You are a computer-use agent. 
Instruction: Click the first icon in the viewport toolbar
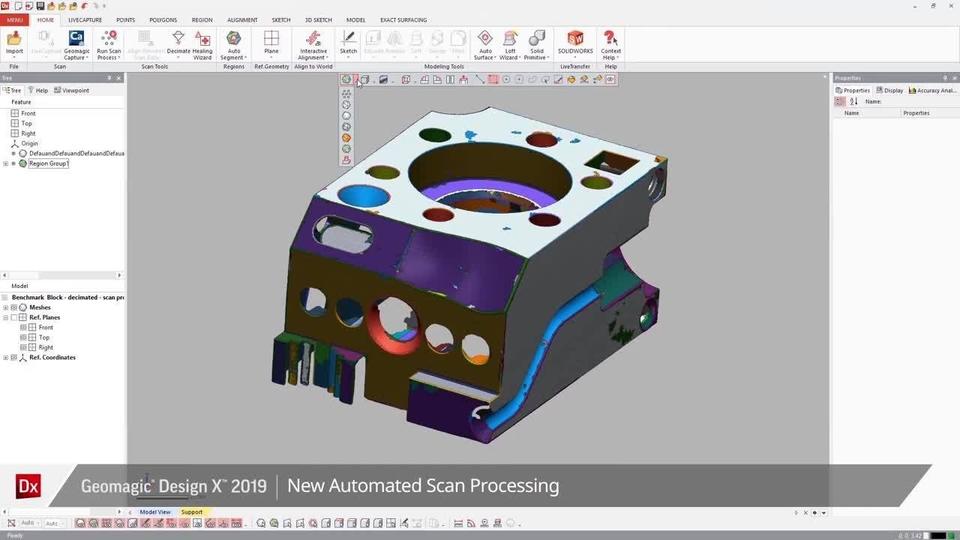[x=346, y=79]
